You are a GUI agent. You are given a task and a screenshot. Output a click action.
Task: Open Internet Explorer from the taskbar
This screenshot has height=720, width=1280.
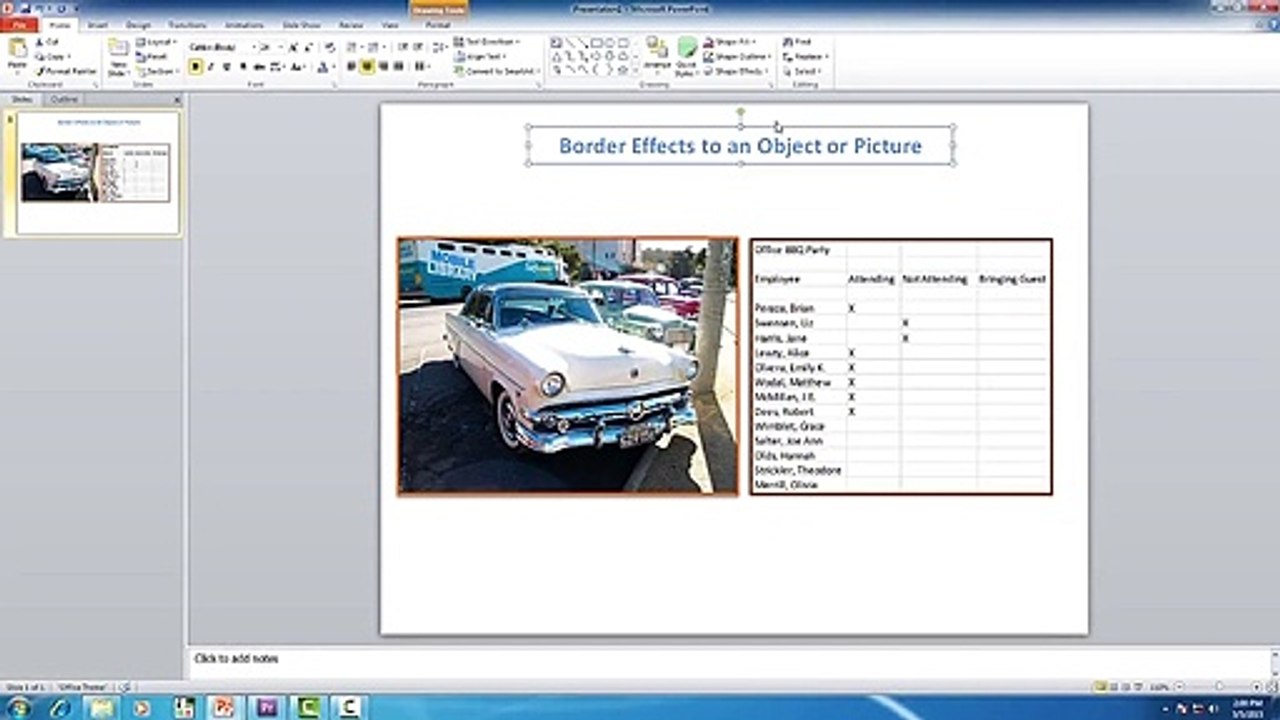(60, 708)
